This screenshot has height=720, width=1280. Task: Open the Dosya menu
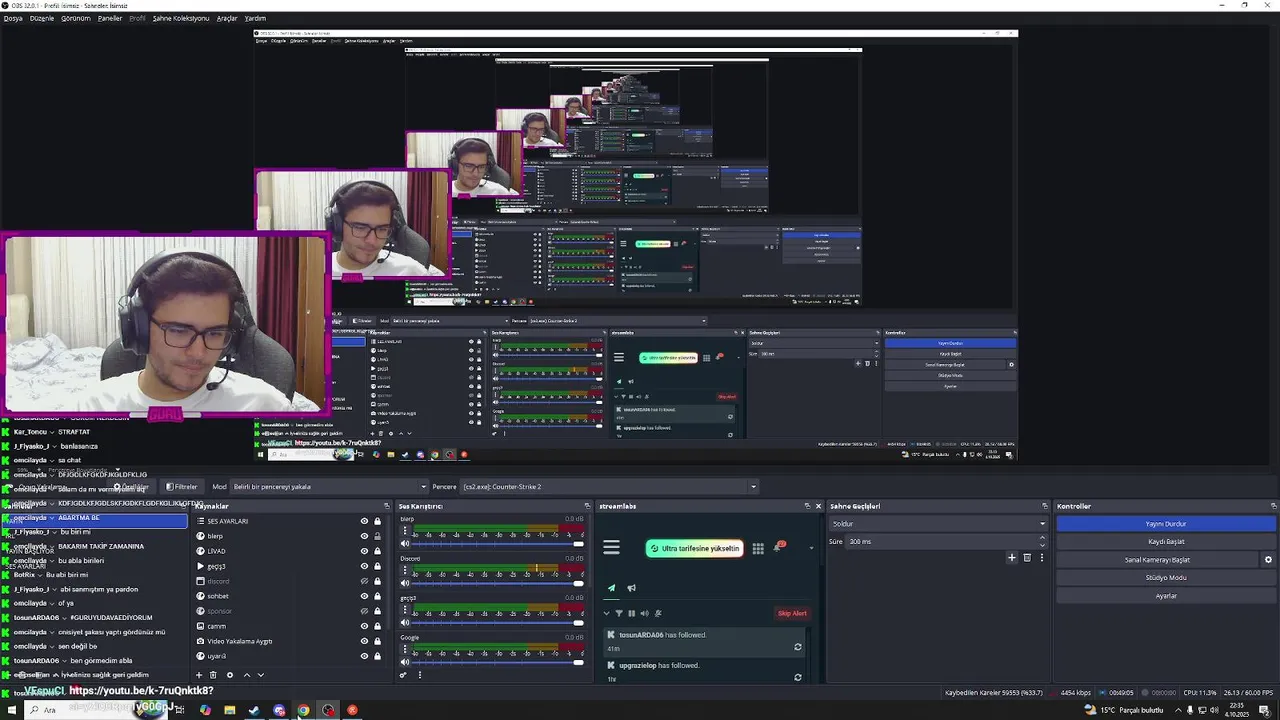click(x=12, y=18)
